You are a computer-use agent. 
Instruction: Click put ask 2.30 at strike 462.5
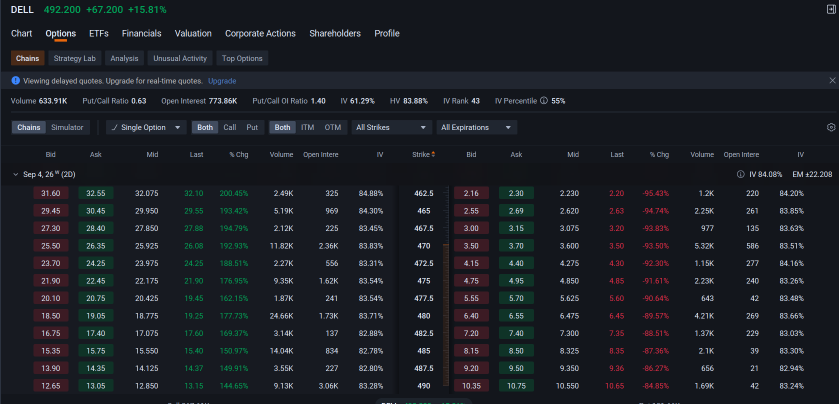516,193
